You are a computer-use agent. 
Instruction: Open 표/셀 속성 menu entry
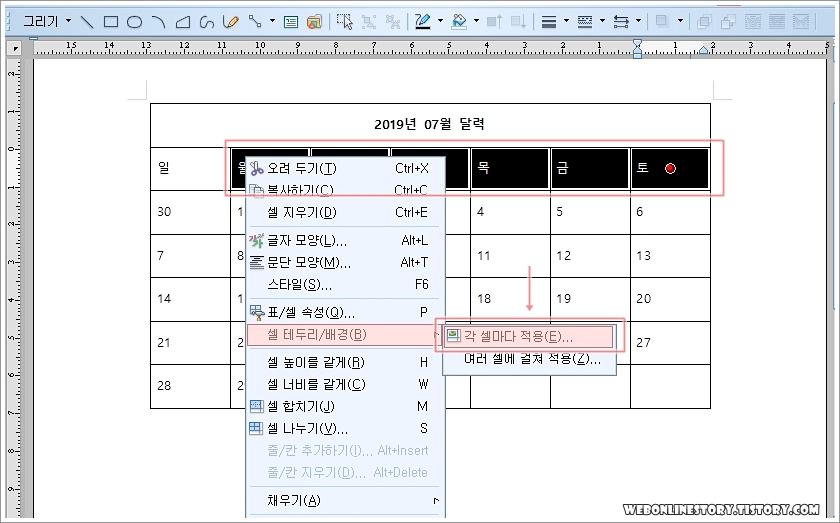(346, 312)
